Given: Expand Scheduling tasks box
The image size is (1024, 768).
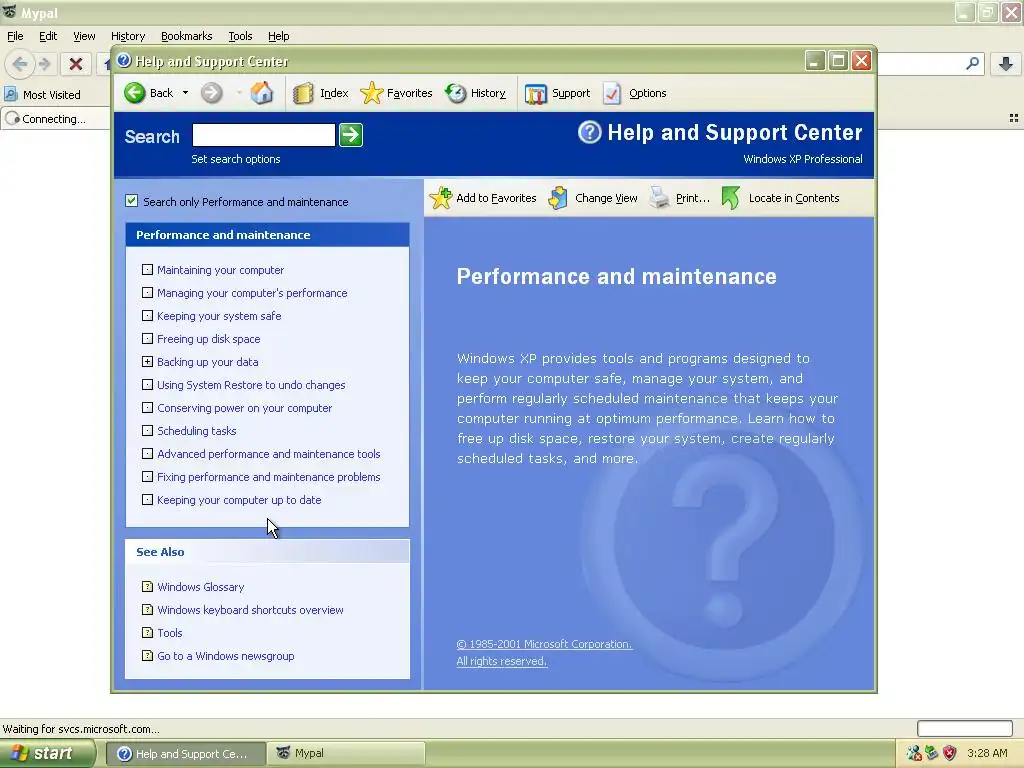Looking at the screenshot, I should pos(148,430).
